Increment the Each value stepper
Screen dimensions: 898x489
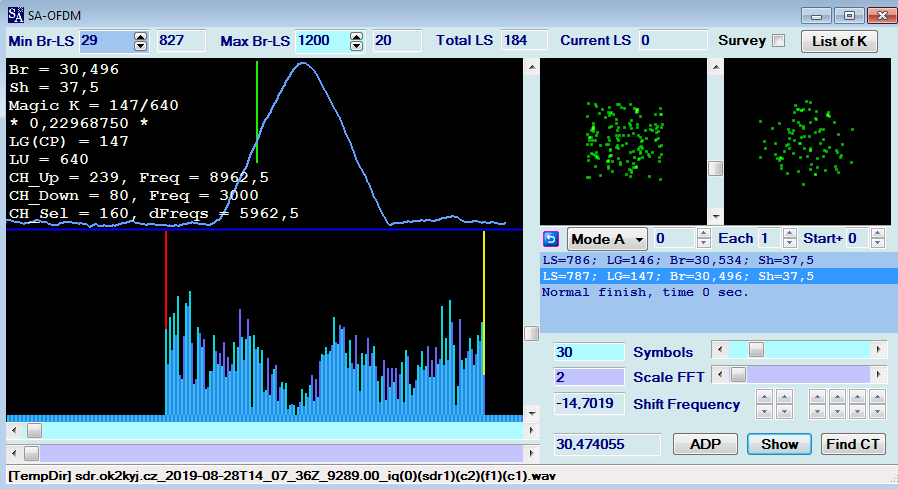790,234
